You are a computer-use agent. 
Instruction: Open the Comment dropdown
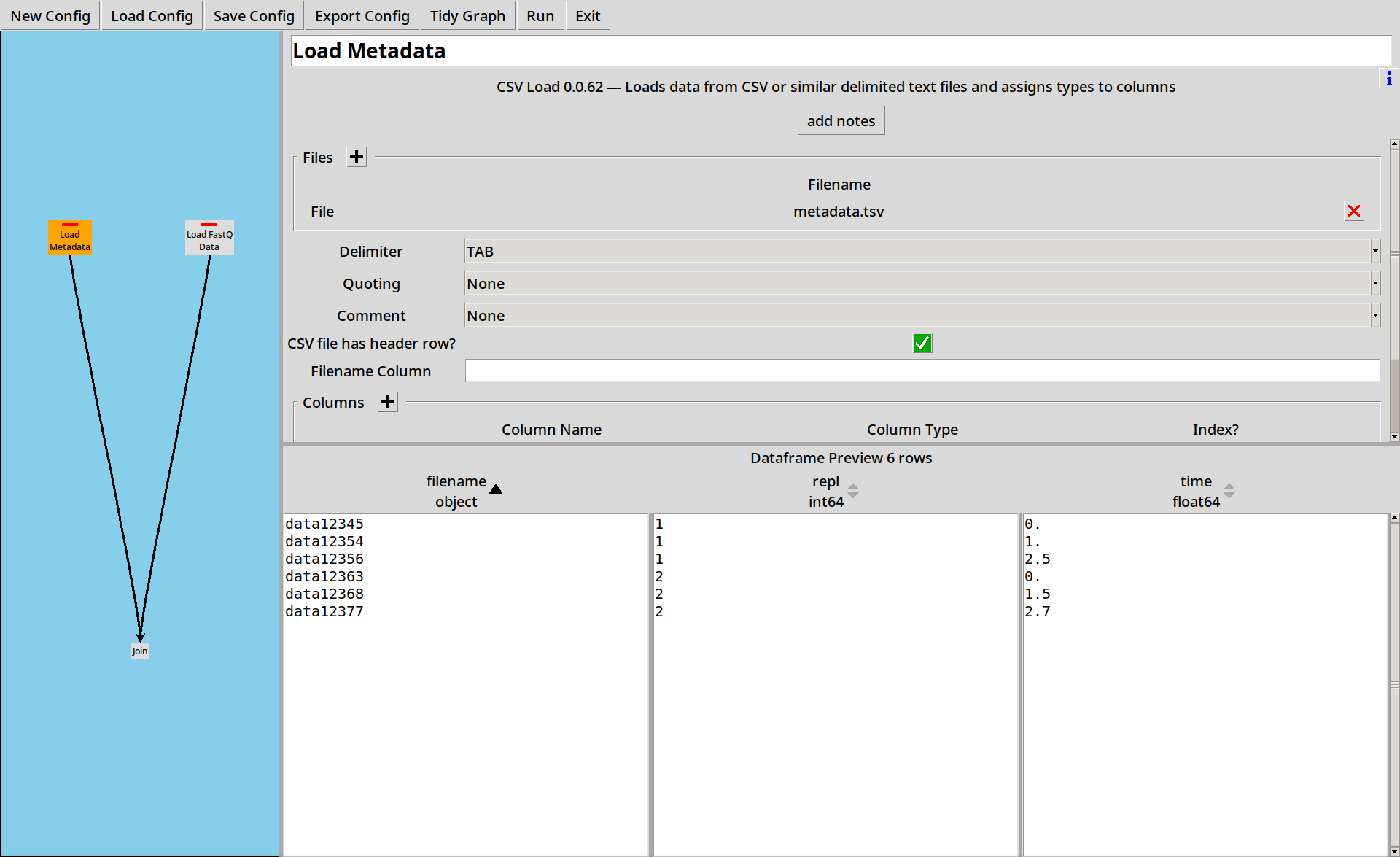922,316
